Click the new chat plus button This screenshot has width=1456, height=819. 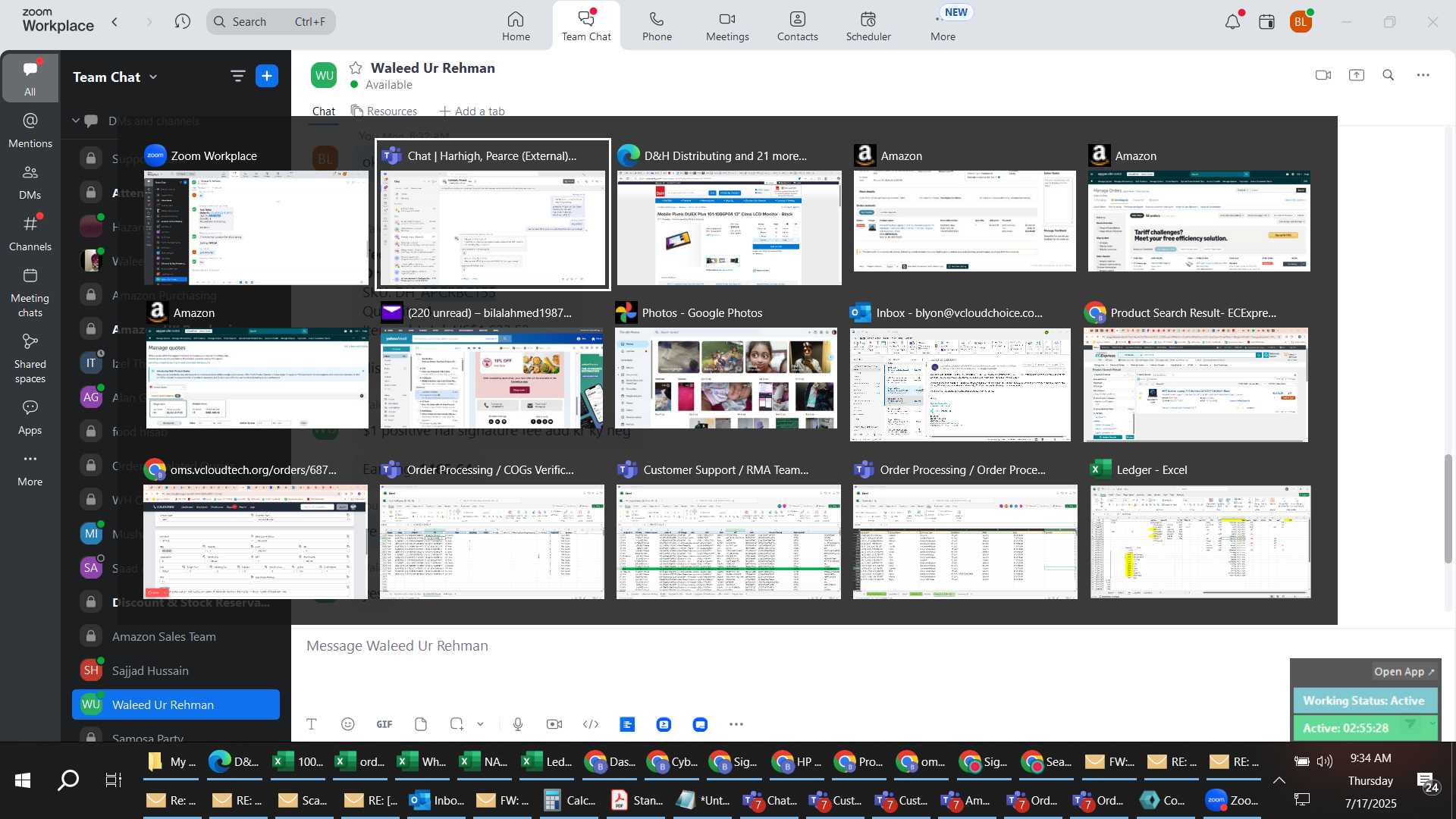[267, 76]
